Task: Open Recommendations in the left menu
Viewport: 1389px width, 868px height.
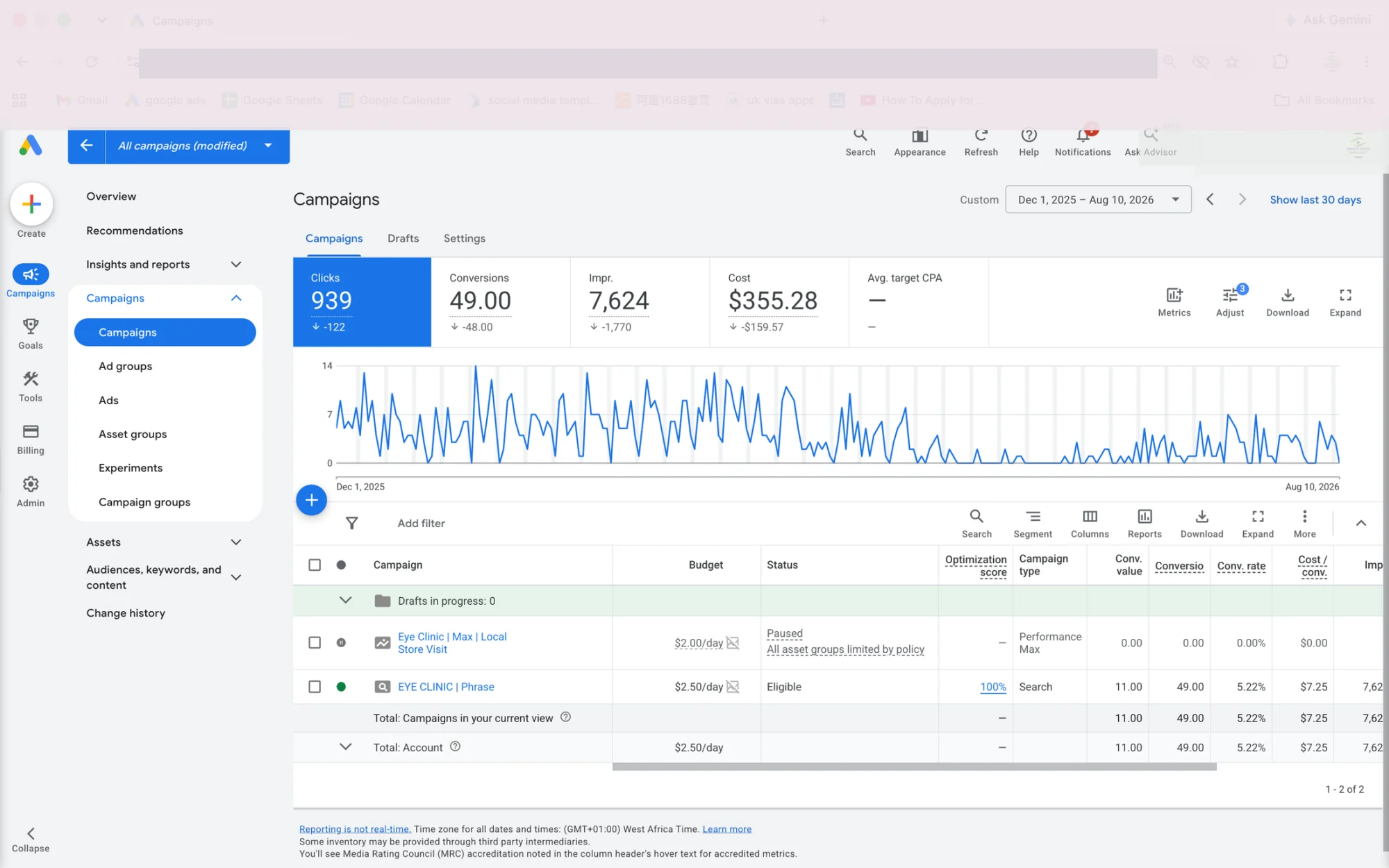Action: point(135,231)
